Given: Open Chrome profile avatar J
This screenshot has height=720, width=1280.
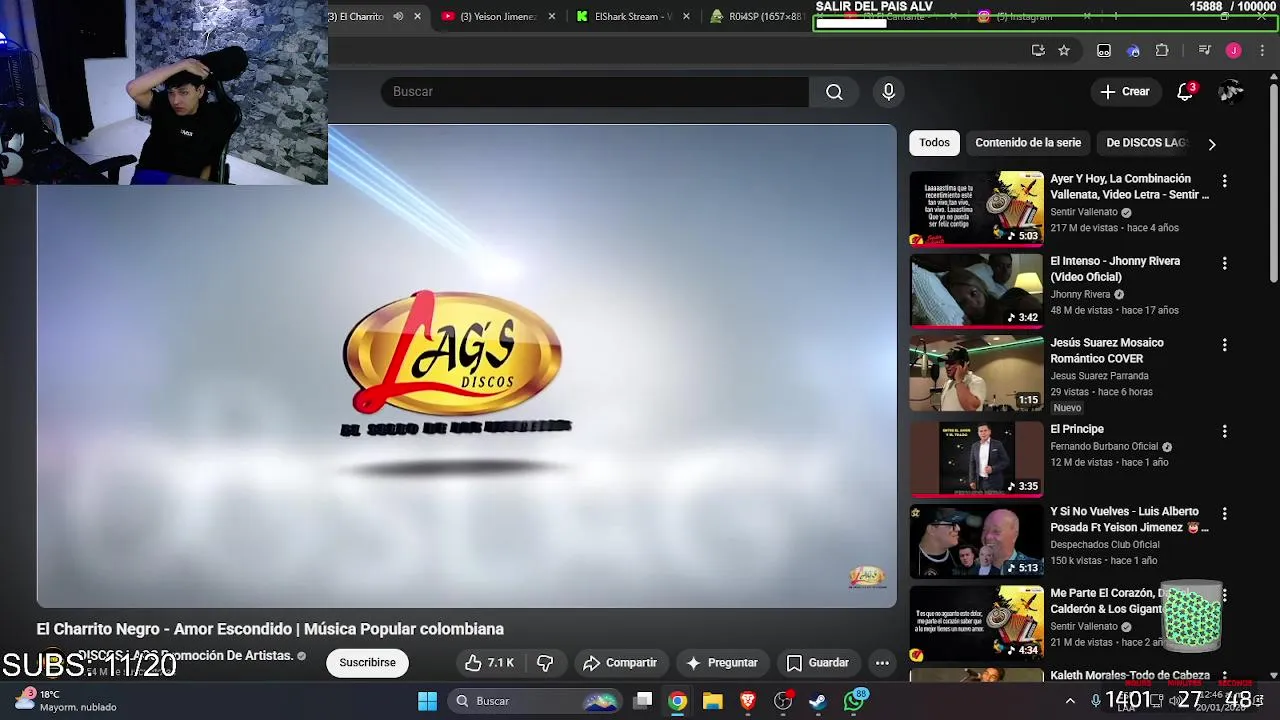Looking at the screenshot, I should click(1233, 51).
